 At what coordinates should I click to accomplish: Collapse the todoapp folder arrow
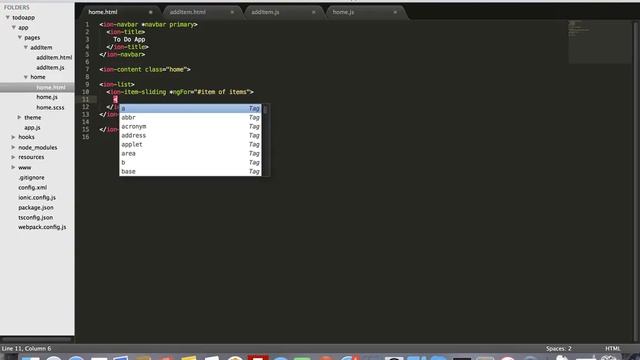(7, 18)
